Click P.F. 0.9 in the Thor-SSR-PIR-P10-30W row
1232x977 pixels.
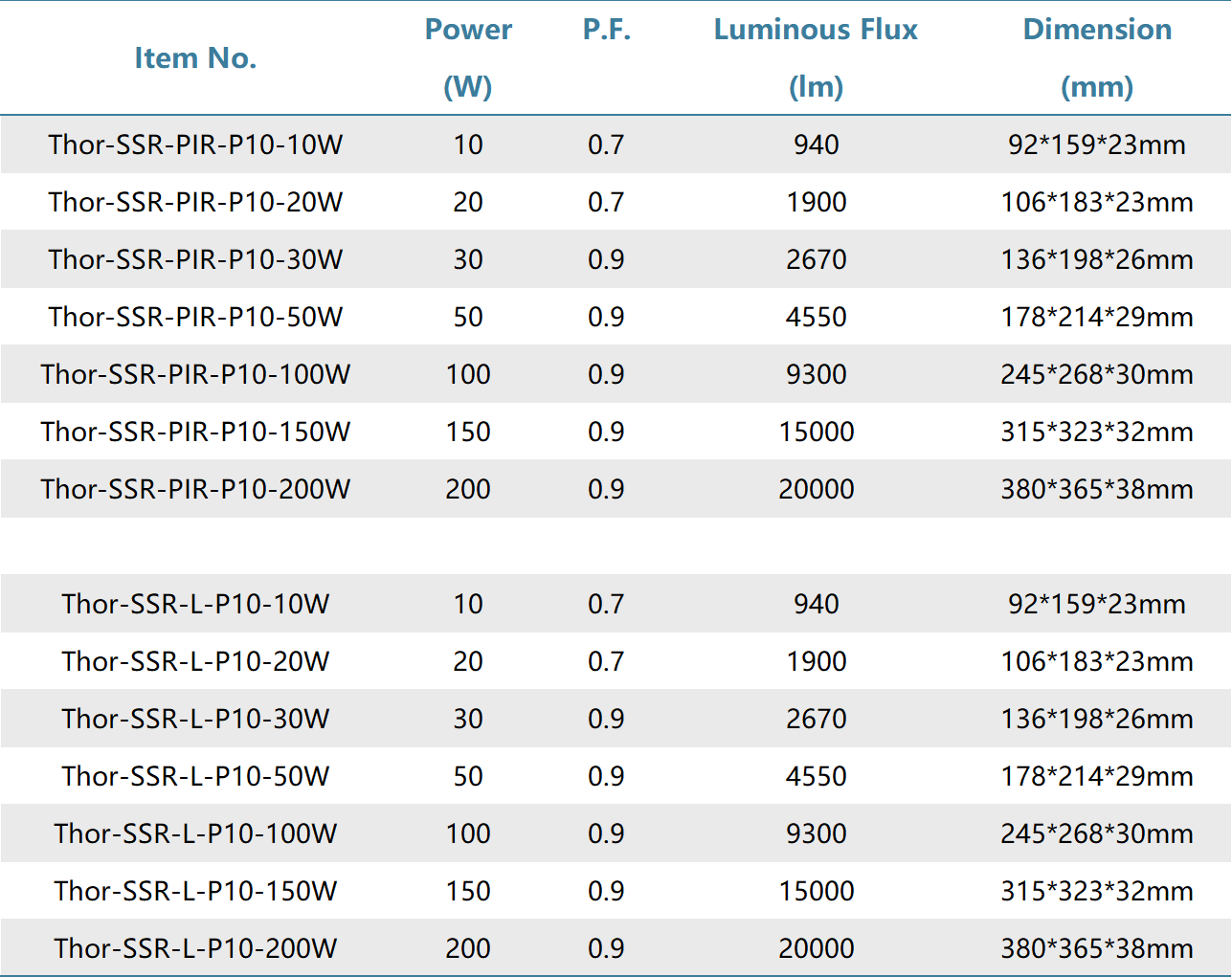pos(606,259)
